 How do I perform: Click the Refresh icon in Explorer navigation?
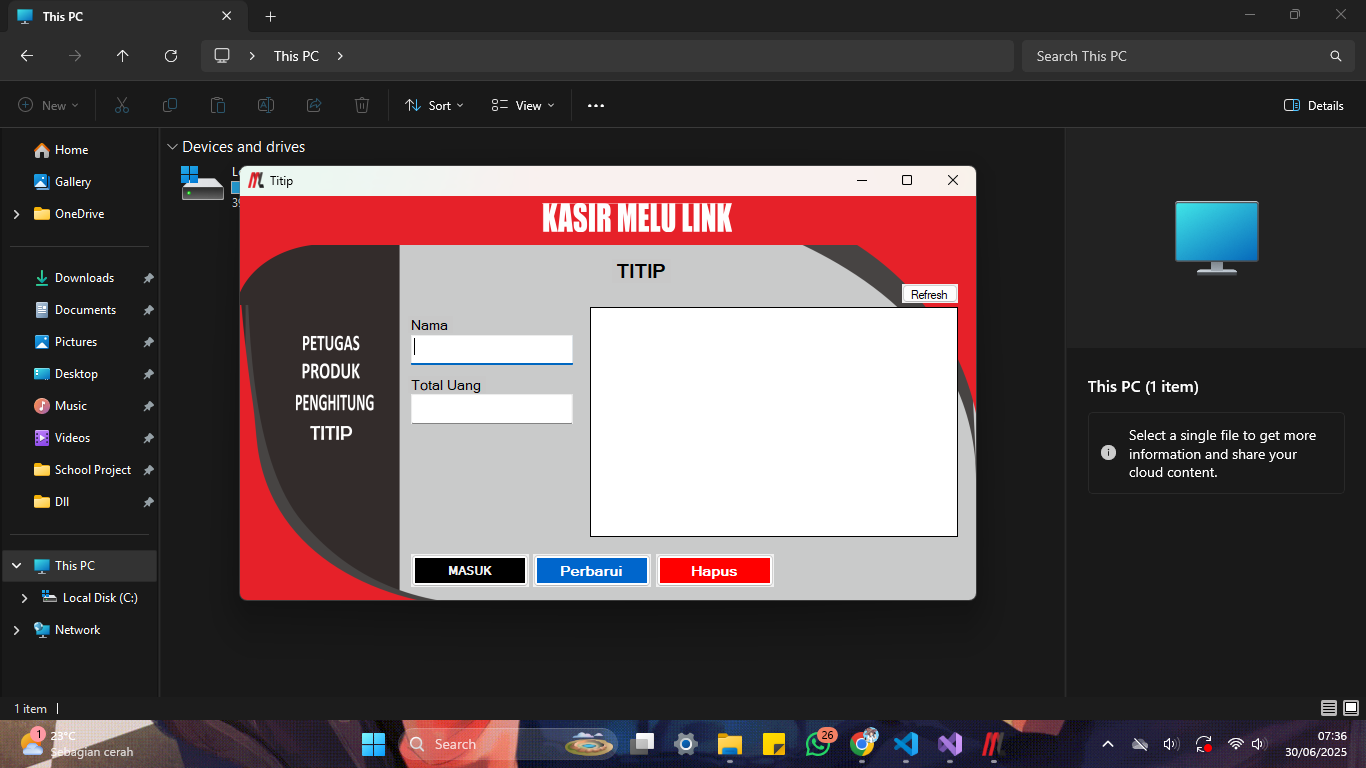171,56
